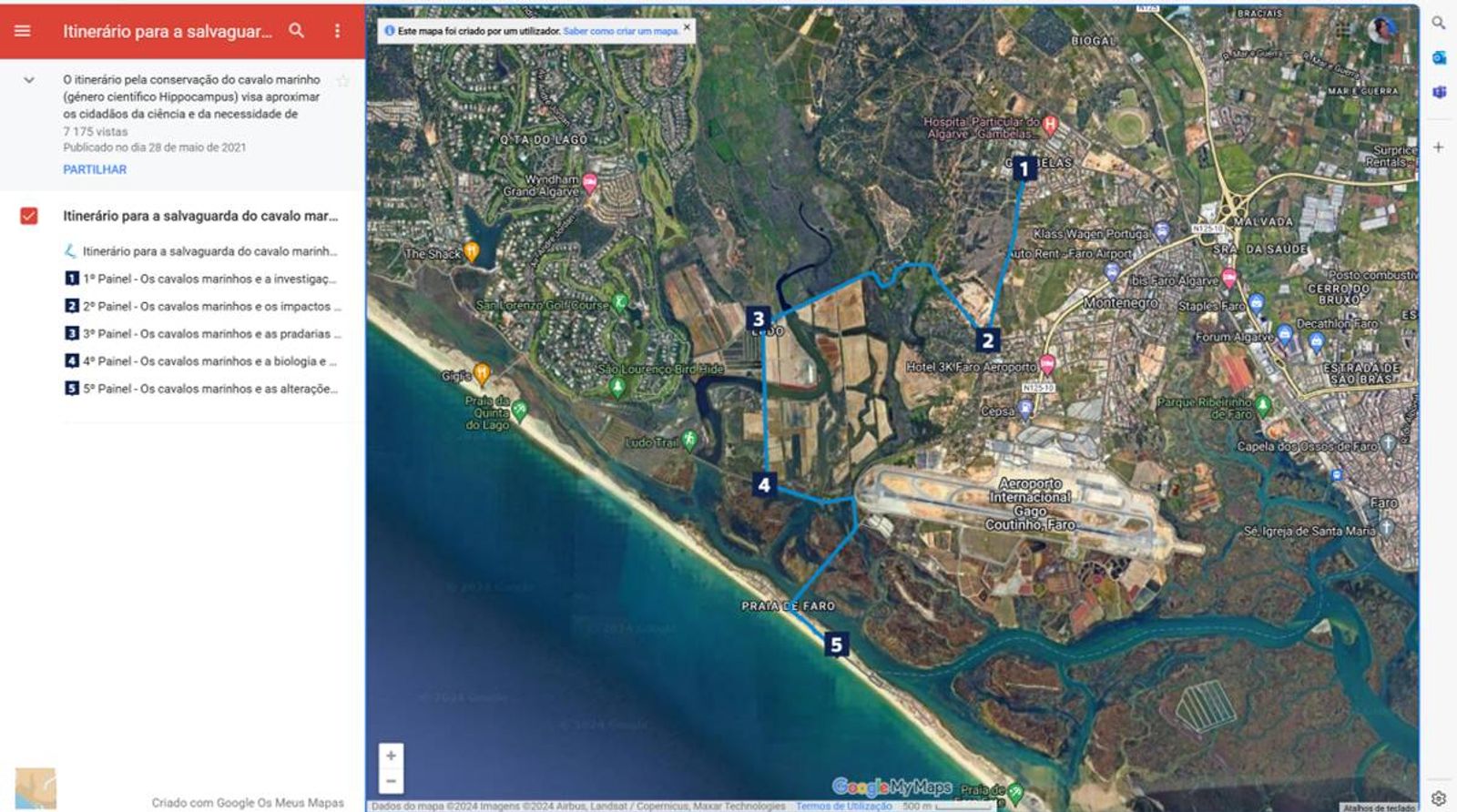
Task: Open 2º Painel list entry
Action: click(x=200, y=306)
